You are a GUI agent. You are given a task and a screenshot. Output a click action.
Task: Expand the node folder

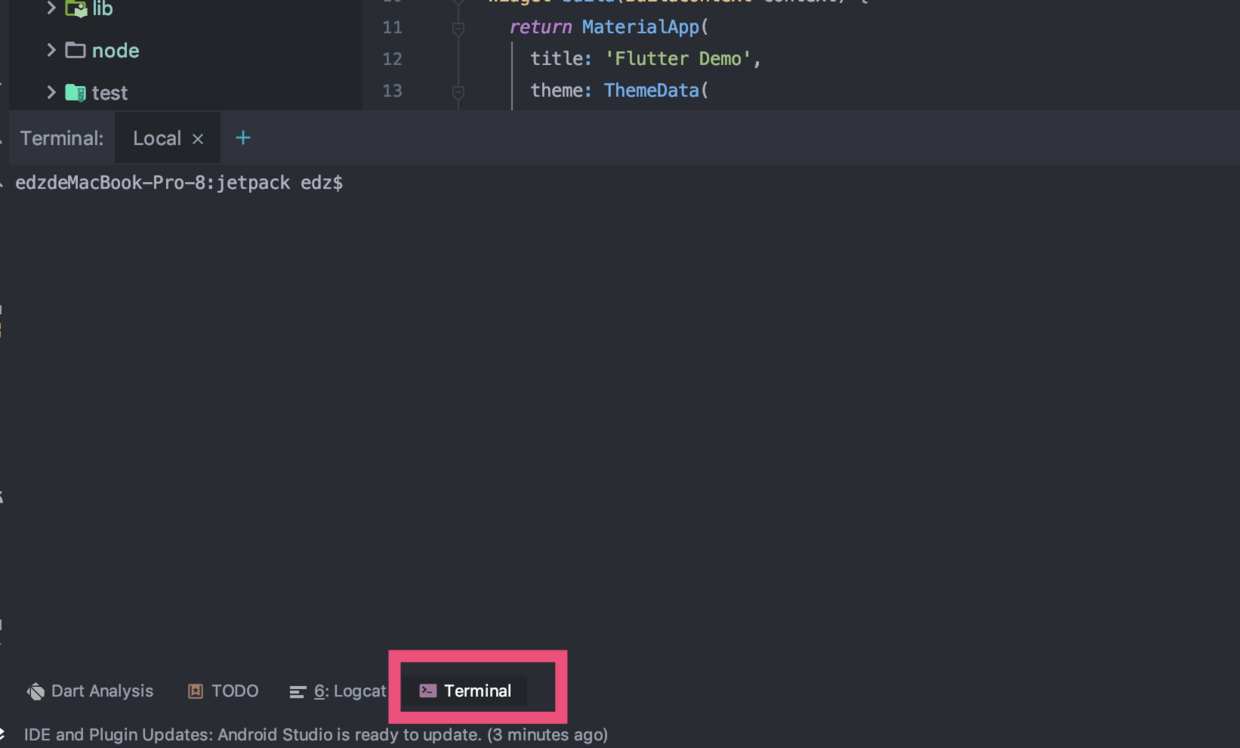click(x=51, y=50)
